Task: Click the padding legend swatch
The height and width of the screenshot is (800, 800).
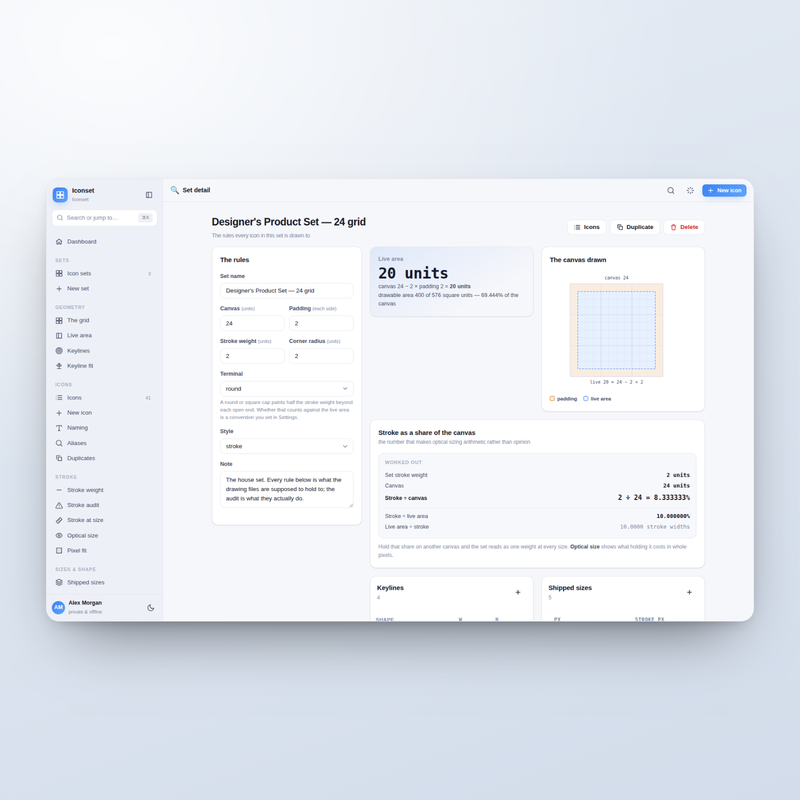Action: pyautogui.click(x=552, y=398)
